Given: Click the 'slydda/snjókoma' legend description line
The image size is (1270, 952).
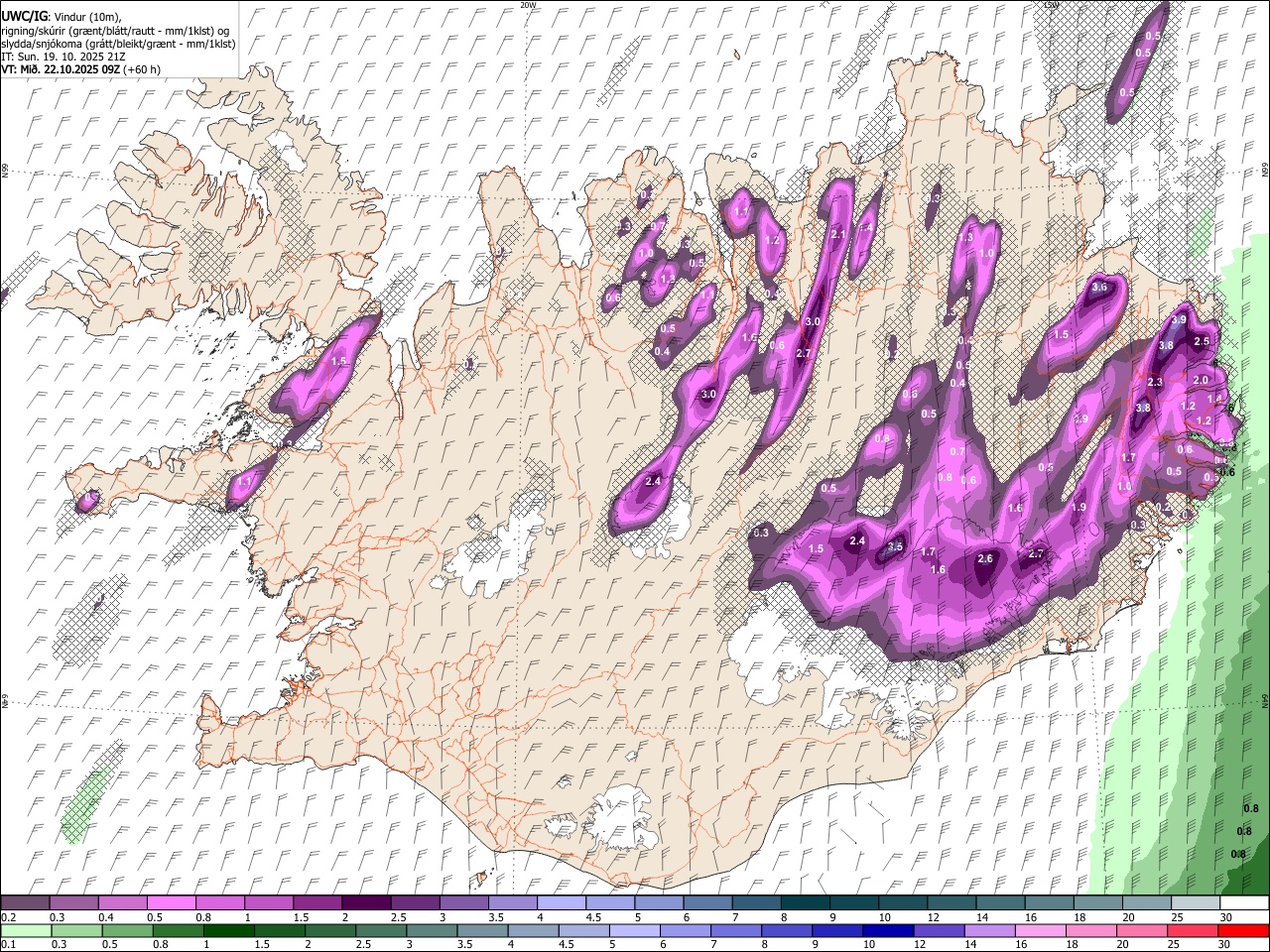Looking at the screenshot, I should 118,44.
